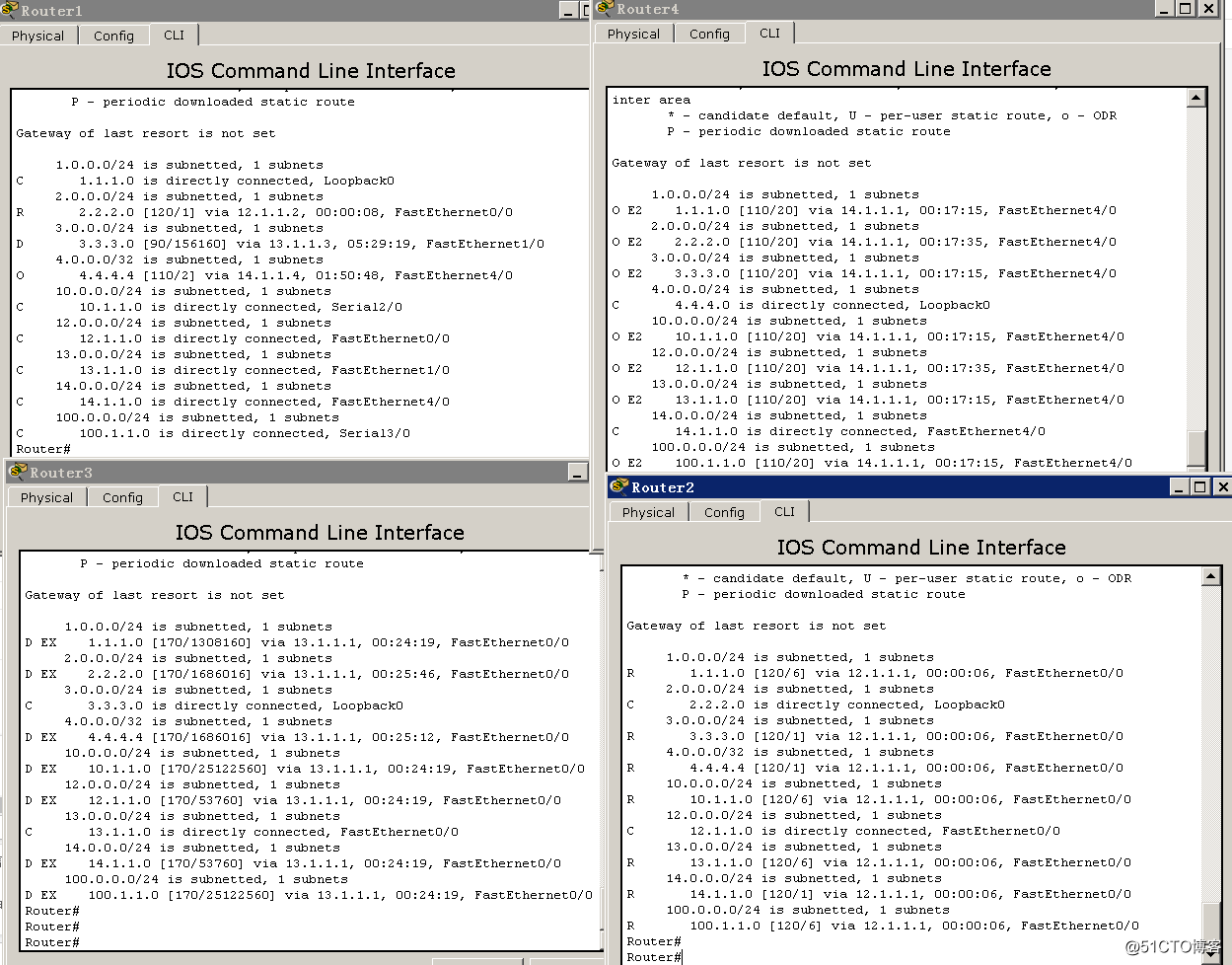The height and width of the screenshot is (965, 1232).
Task: Maximize the Router2 window
Action: [x=1199, y=486]
